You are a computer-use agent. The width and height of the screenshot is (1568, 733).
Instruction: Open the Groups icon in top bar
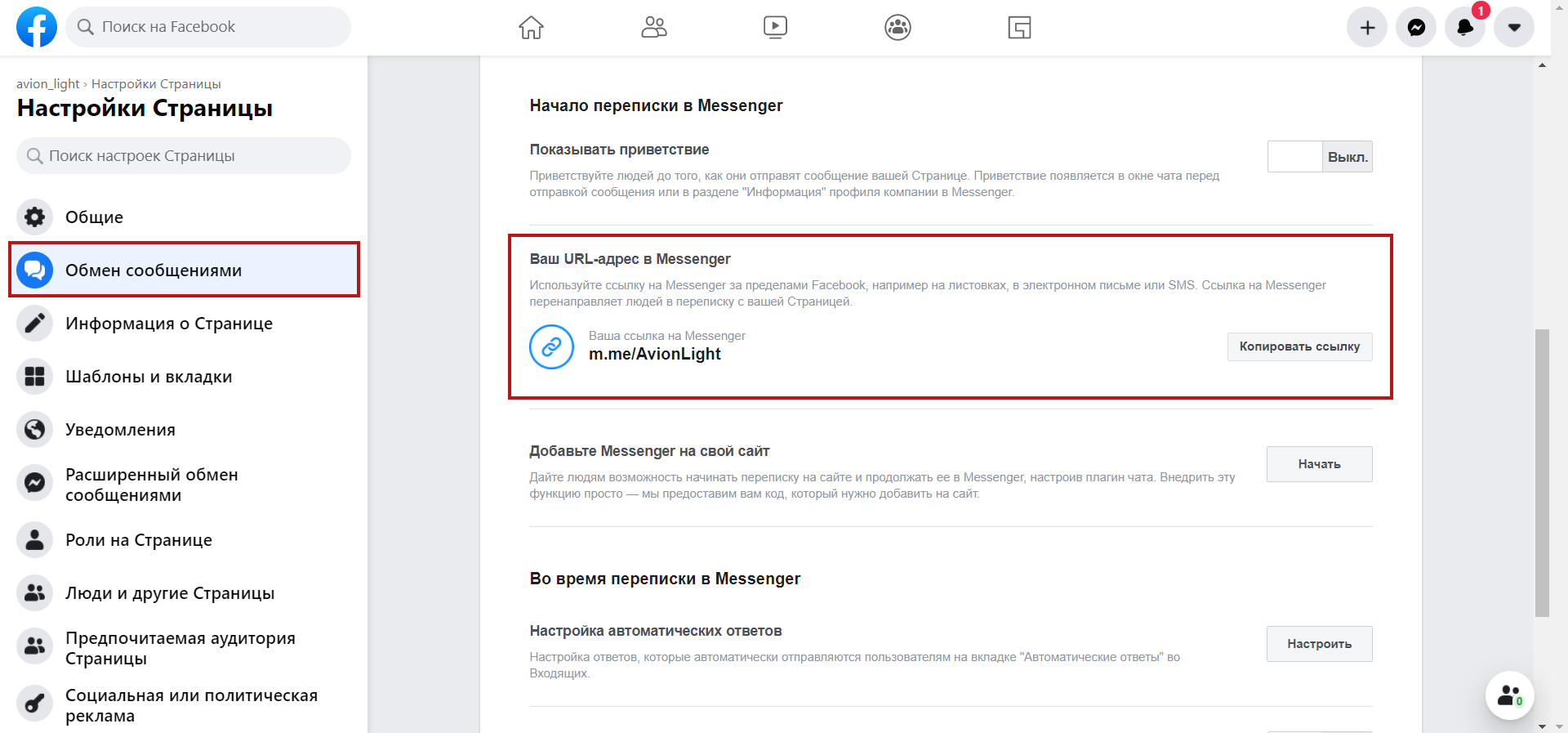[898, 27]
